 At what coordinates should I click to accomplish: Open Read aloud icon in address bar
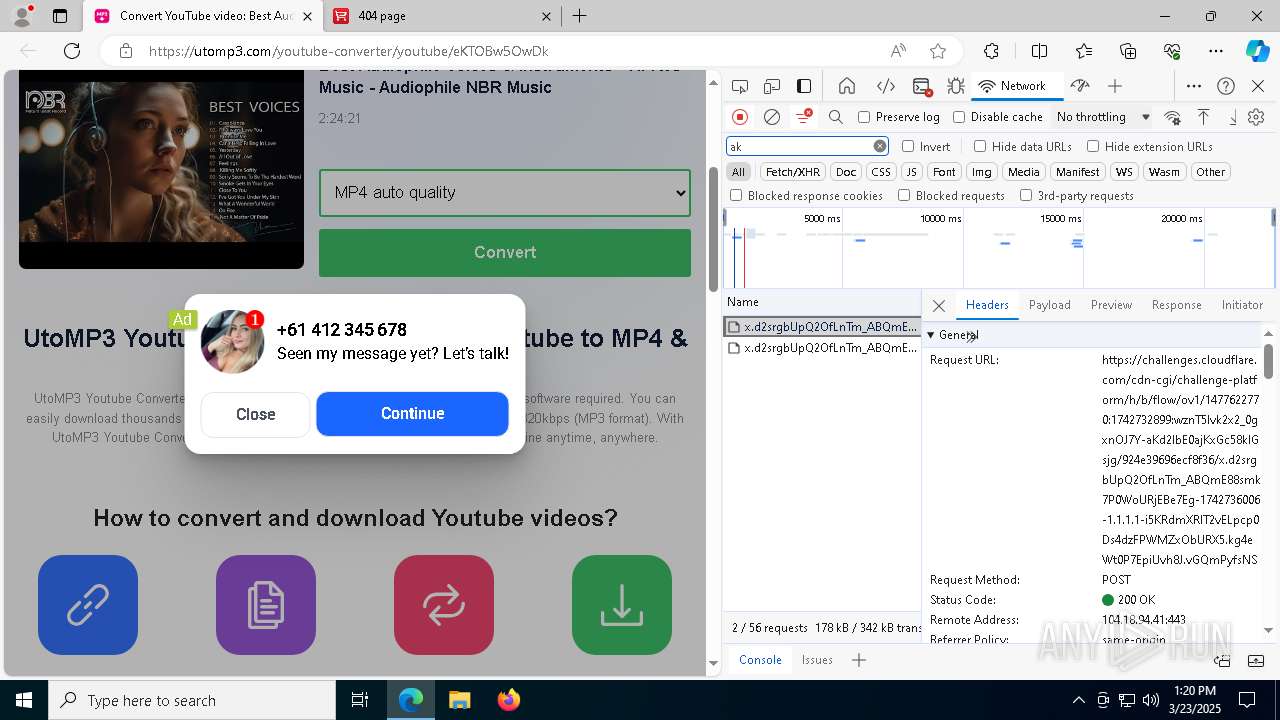[898, 51]
